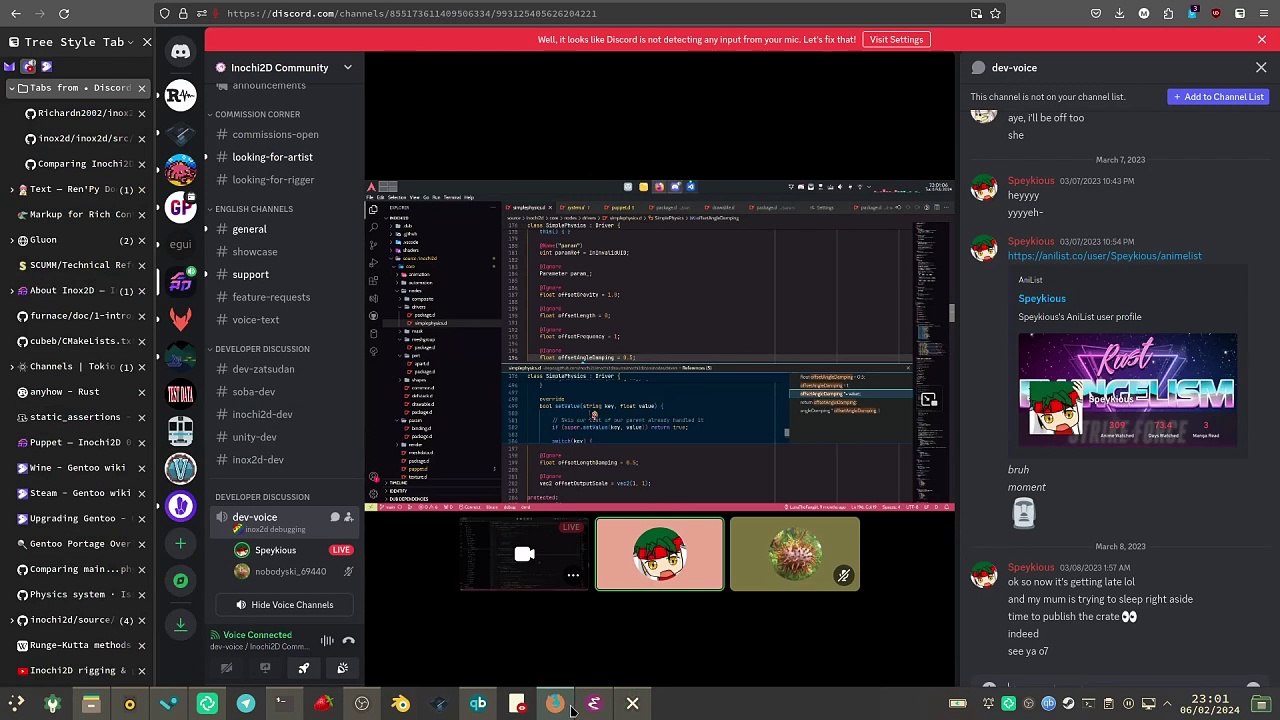Viewport: 1280px width, 720px height.
Task: Open Tree Style Tab sidebar switcher dropdown
Action: tap(133, 42)
